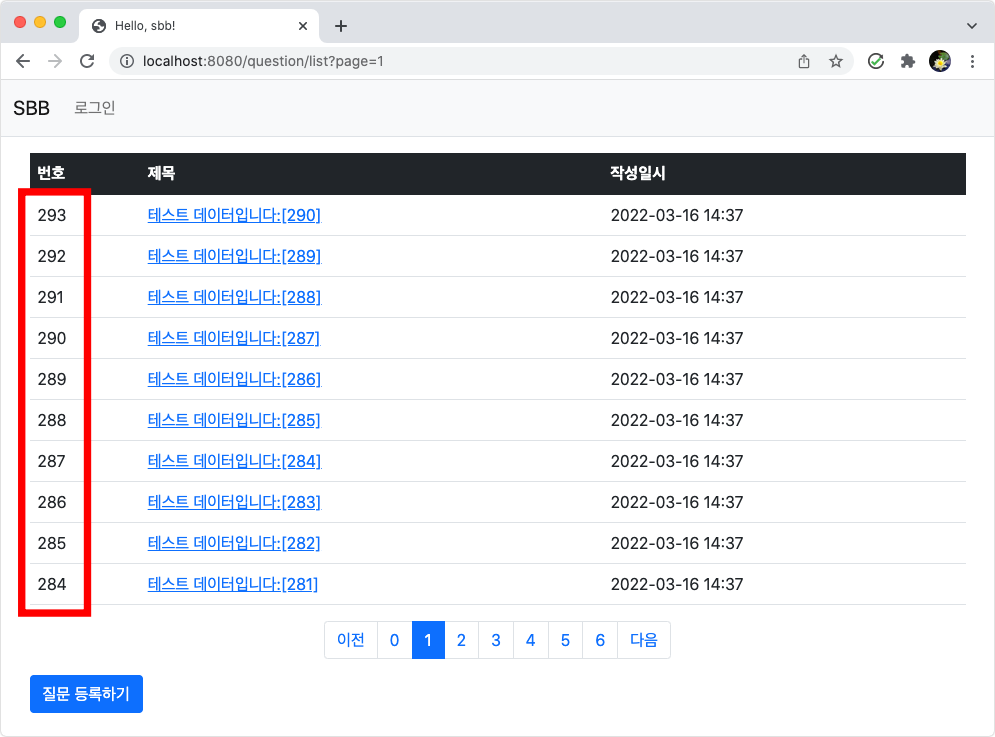995x737 pixels.
Task: Open the Extensions puzzle icon
Action: click(x=908, y=61)
